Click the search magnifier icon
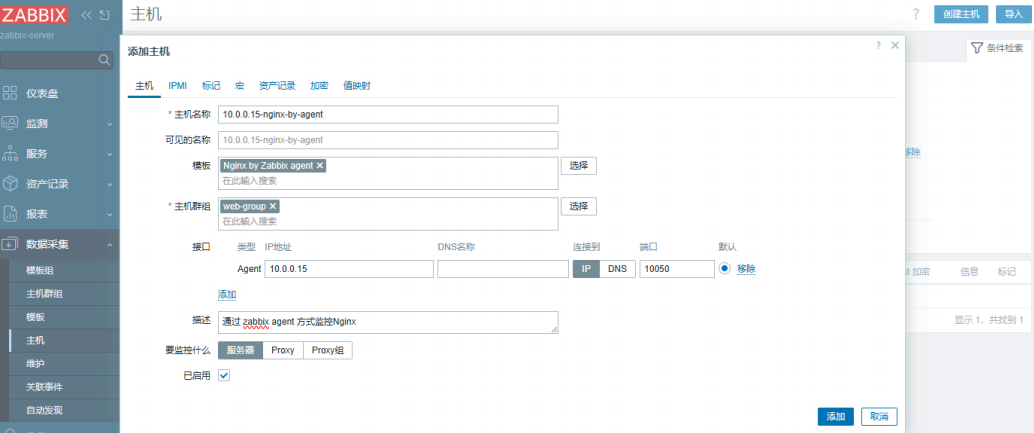This screenshot has height=433, width=1034. pyautogui.click(x=104, y=60)
